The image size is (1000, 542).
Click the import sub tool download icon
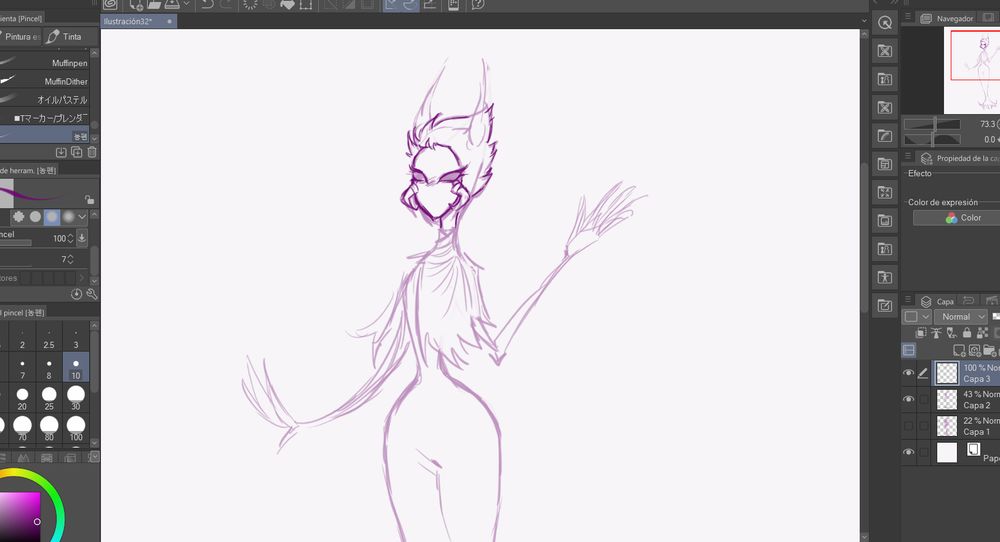pos(61,152)
